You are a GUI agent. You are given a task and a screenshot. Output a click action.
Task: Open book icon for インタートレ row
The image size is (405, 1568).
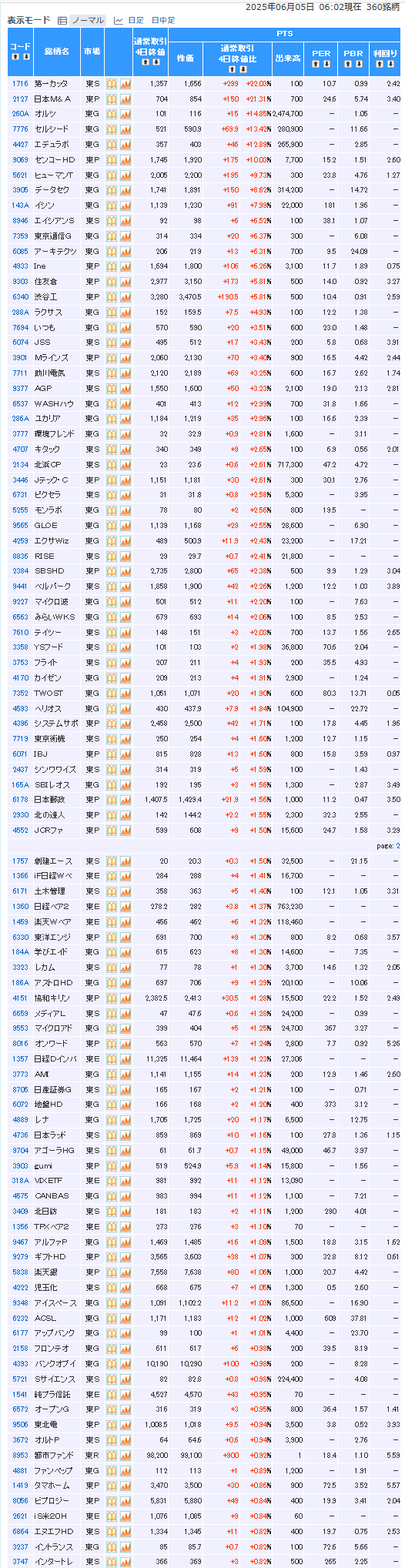click(x=111, y=1562)
